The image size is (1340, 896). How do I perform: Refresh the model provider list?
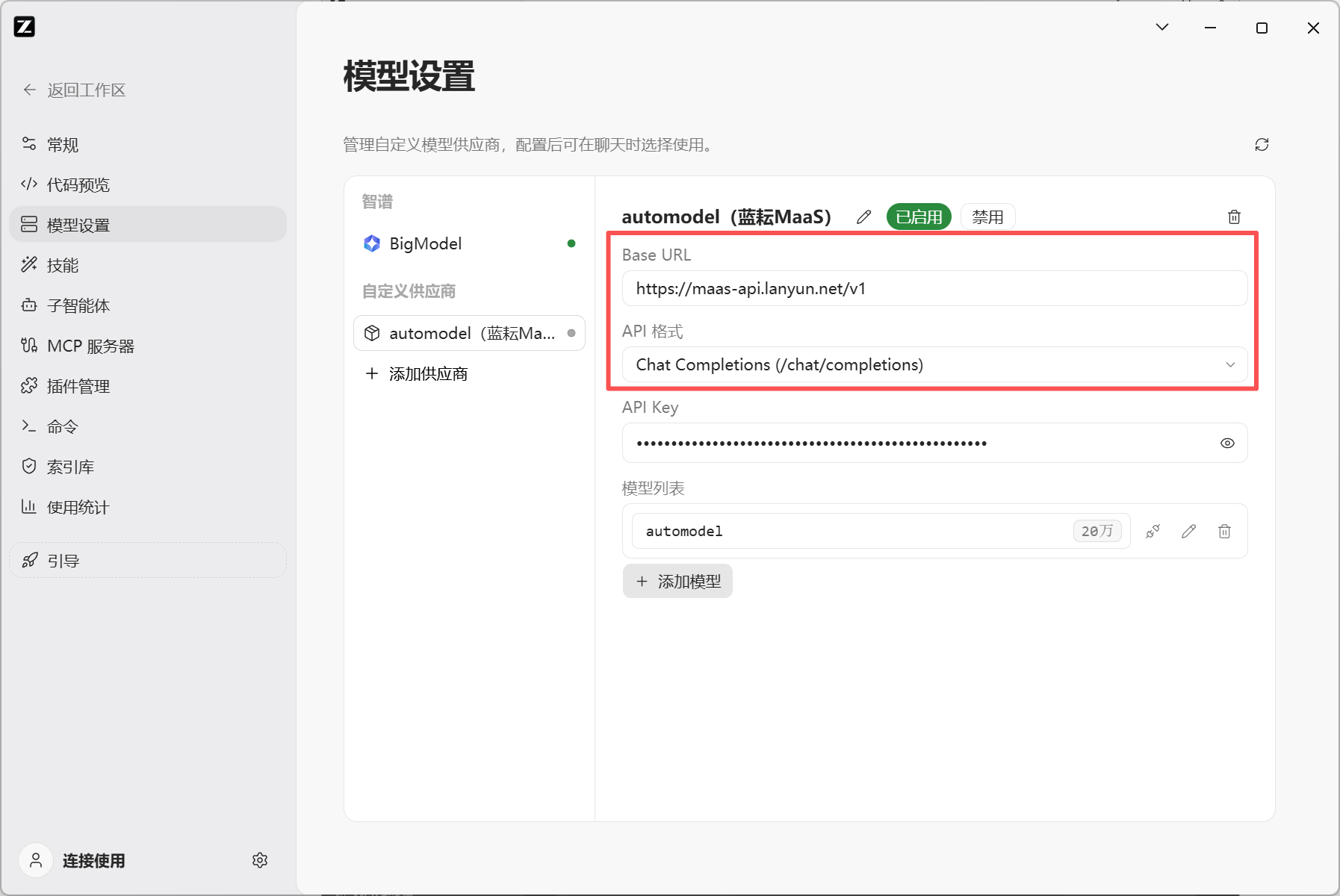[x=1262, y=145]
